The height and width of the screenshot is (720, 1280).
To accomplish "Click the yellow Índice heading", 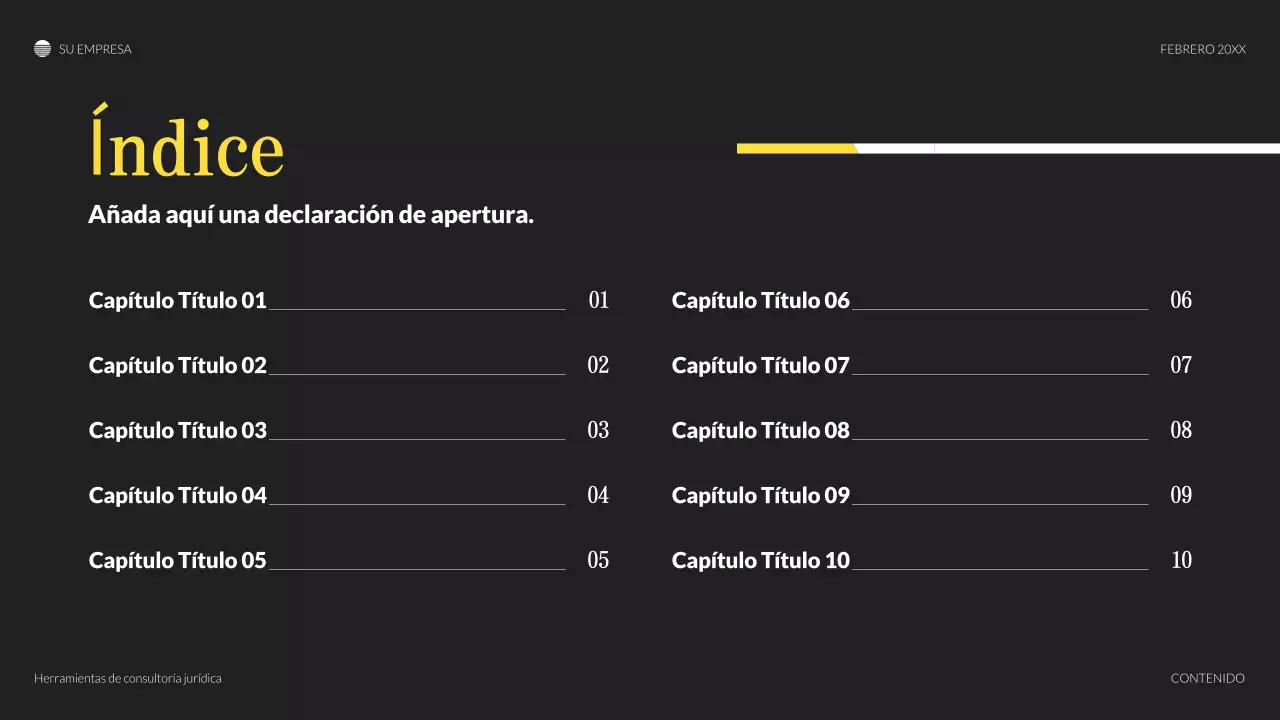I will click(187, 147).
